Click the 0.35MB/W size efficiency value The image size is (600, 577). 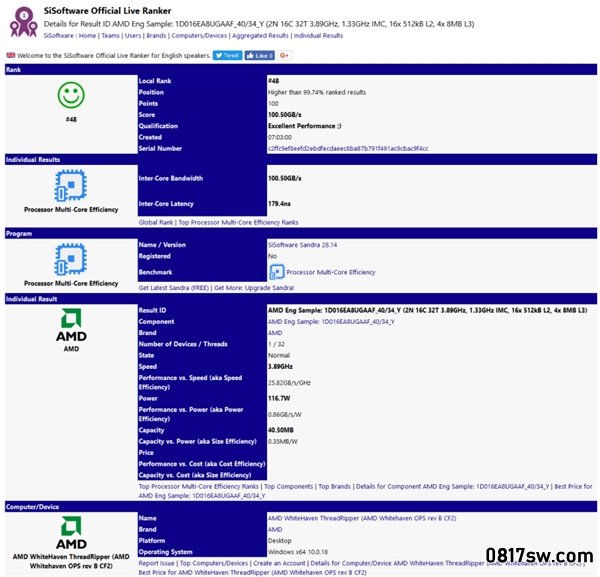283,442
